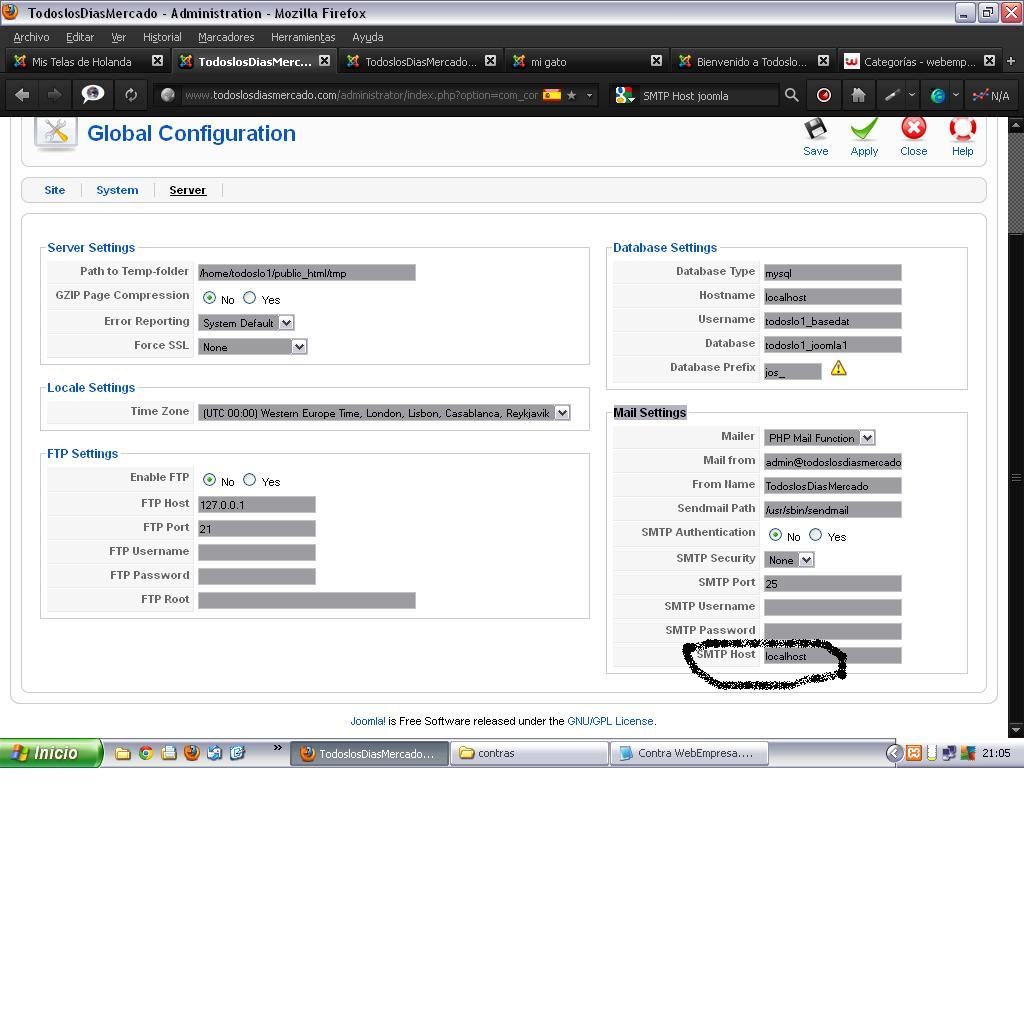Set Enable FTP to No

[x=209, y=480]
